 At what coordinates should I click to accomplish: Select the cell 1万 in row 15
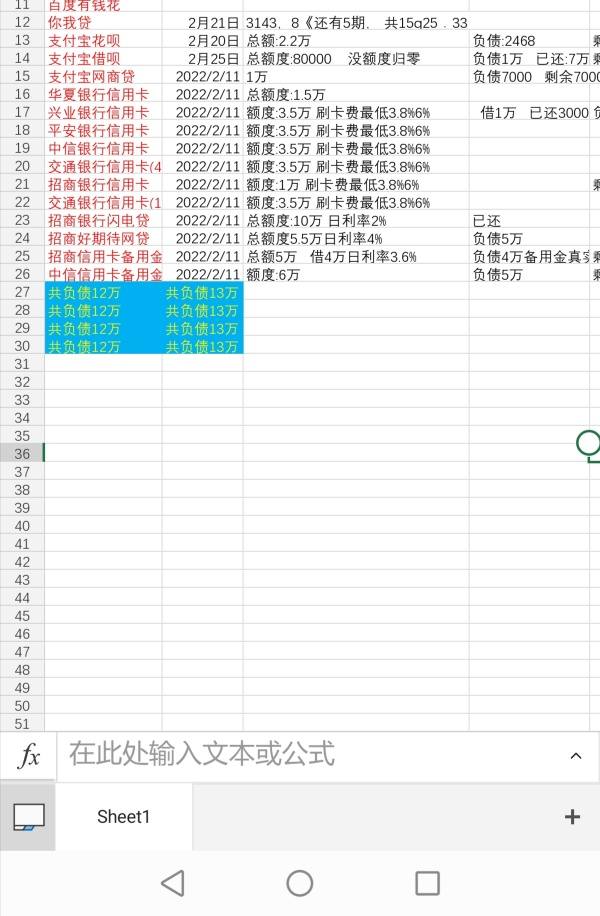tap(356, 77)
